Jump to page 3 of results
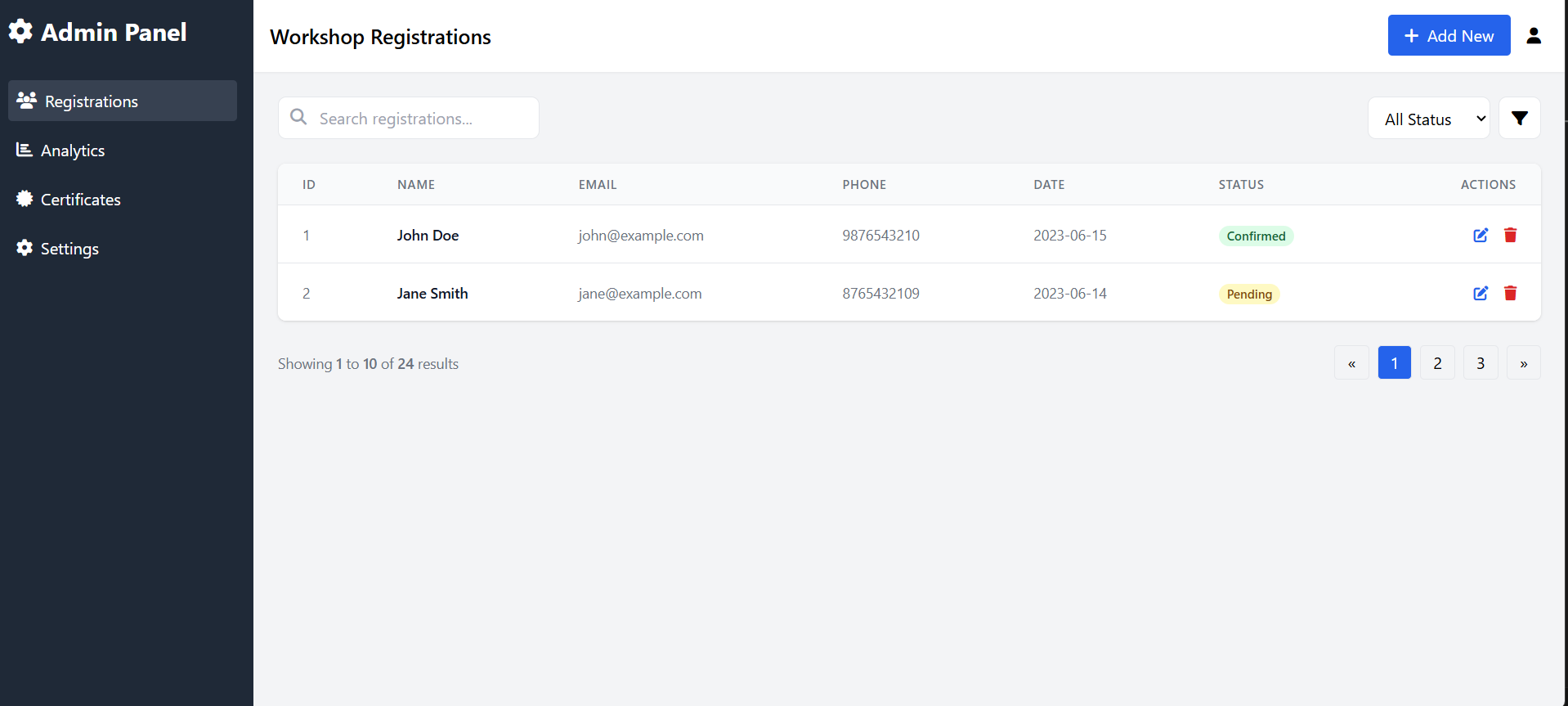 1480,363
